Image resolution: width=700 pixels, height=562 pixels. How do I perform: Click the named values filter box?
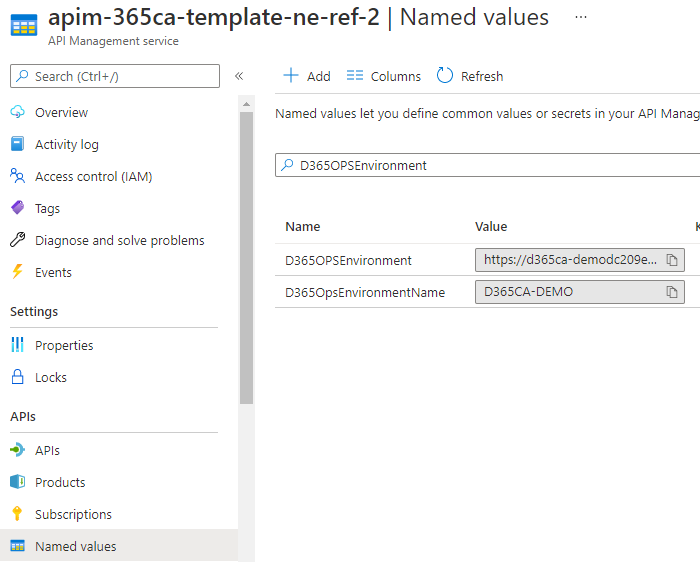pyautogui.click(x=488, y=165)
